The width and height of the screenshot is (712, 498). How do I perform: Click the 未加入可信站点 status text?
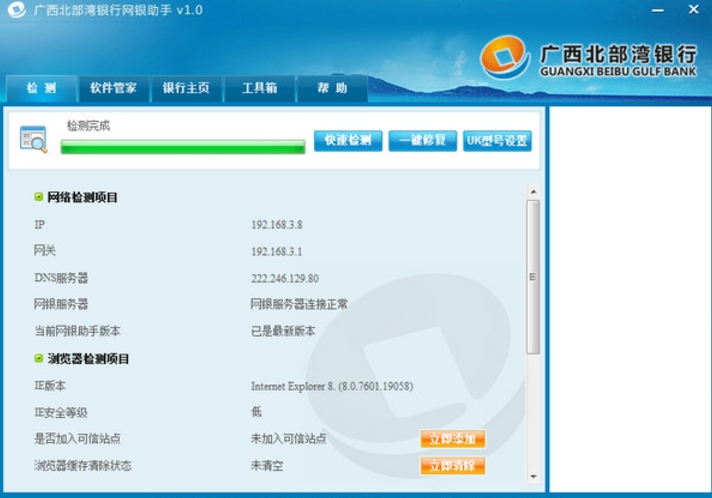(288, 439)
